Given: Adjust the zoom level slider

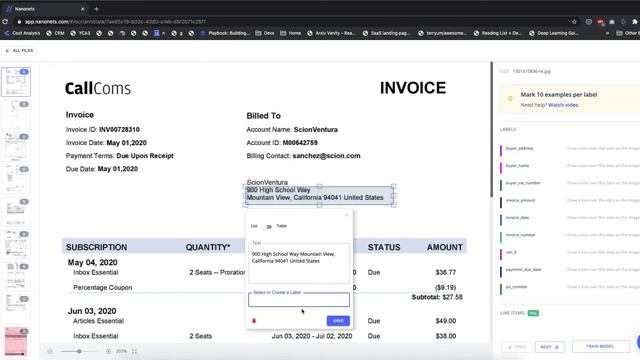Looking at the screenshot, I should click(79, 351).
